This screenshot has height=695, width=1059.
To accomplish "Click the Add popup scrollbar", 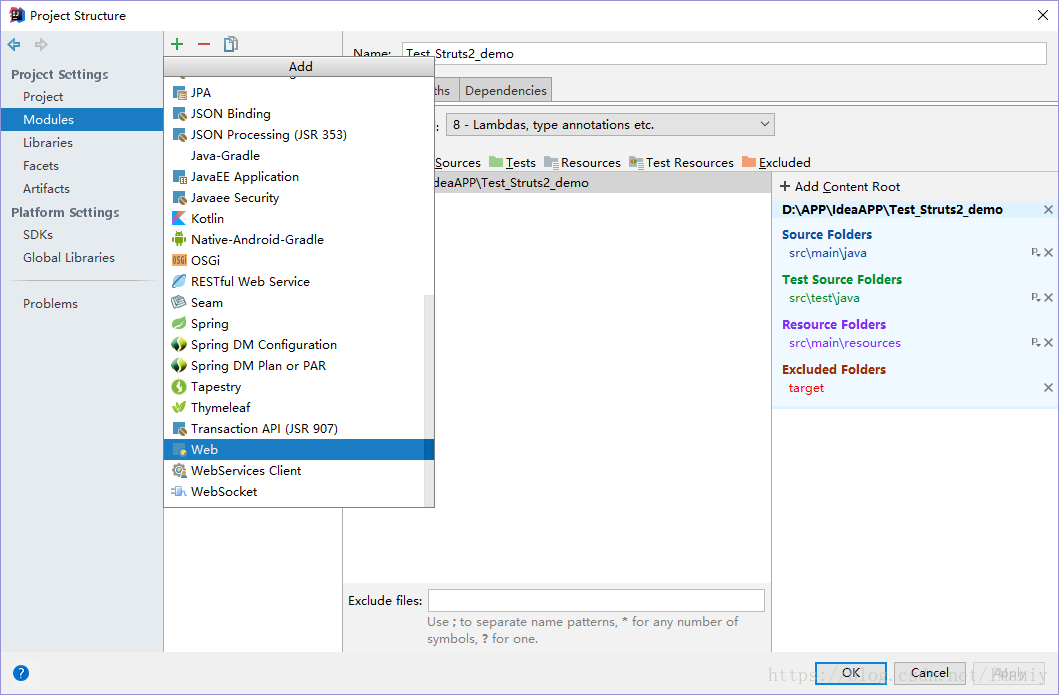I will pos(428,400).
